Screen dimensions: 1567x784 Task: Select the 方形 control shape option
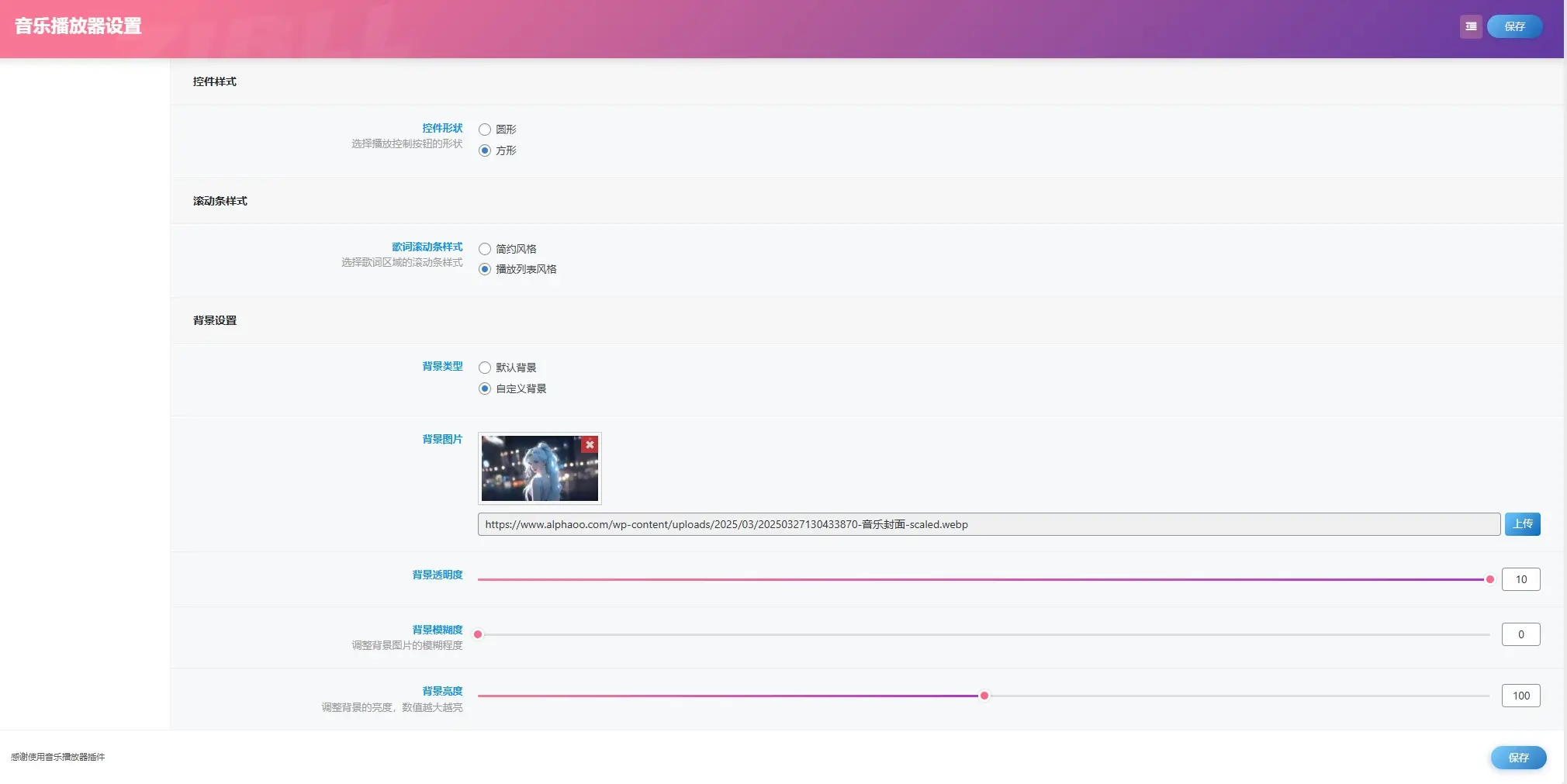tap(485, 150)
